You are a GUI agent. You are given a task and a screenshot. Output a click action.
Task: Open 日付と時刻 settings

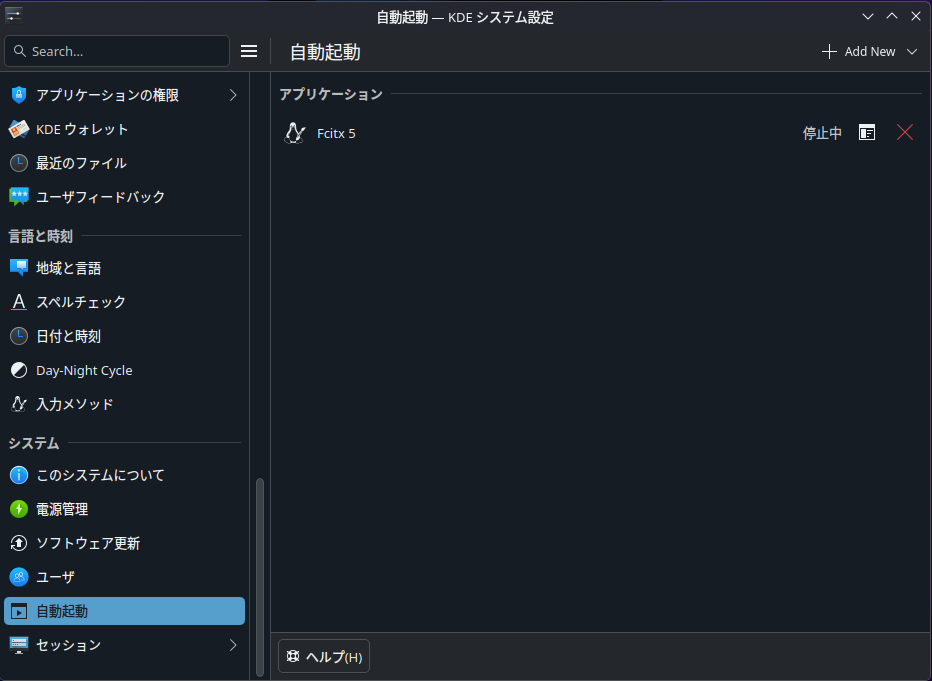[68, 336]
